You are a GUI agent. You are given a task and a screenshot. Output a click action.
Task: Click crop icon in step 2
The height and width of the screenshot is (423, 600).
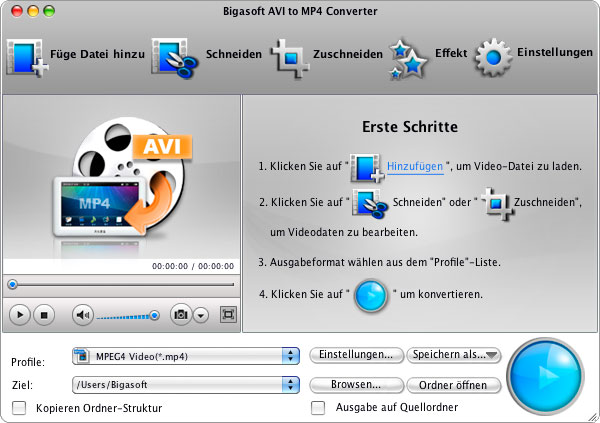pyautogui.click(x=496, y=204)
